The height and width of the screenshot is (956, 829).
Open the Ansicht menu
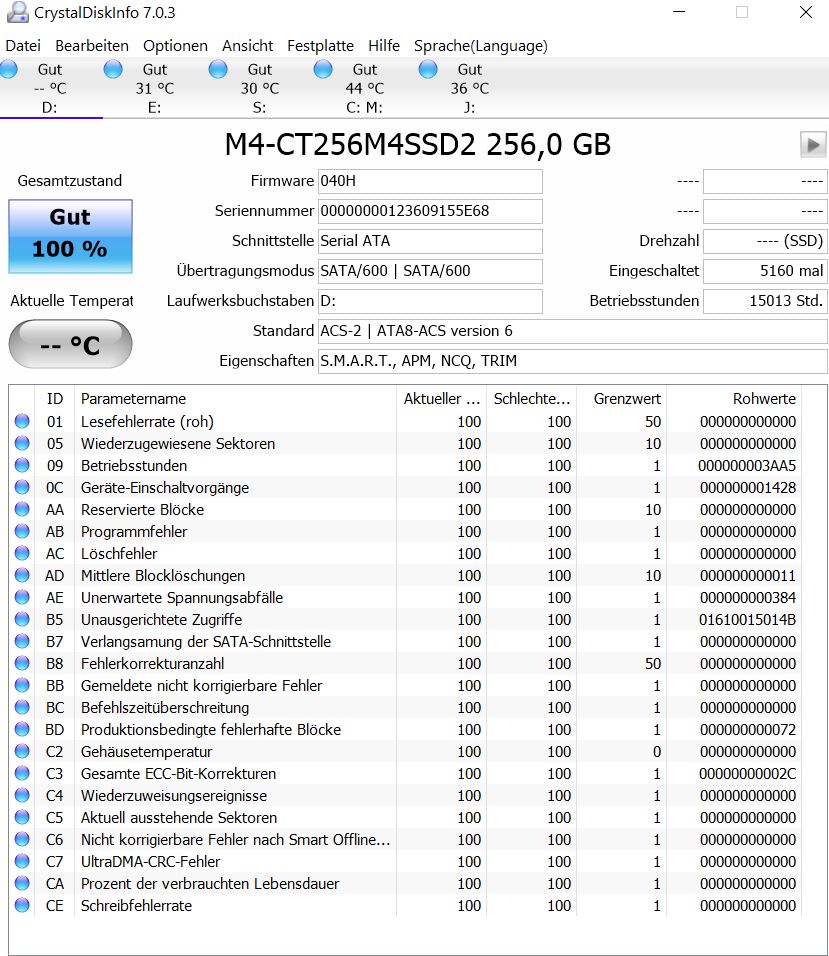click(247, 46)
